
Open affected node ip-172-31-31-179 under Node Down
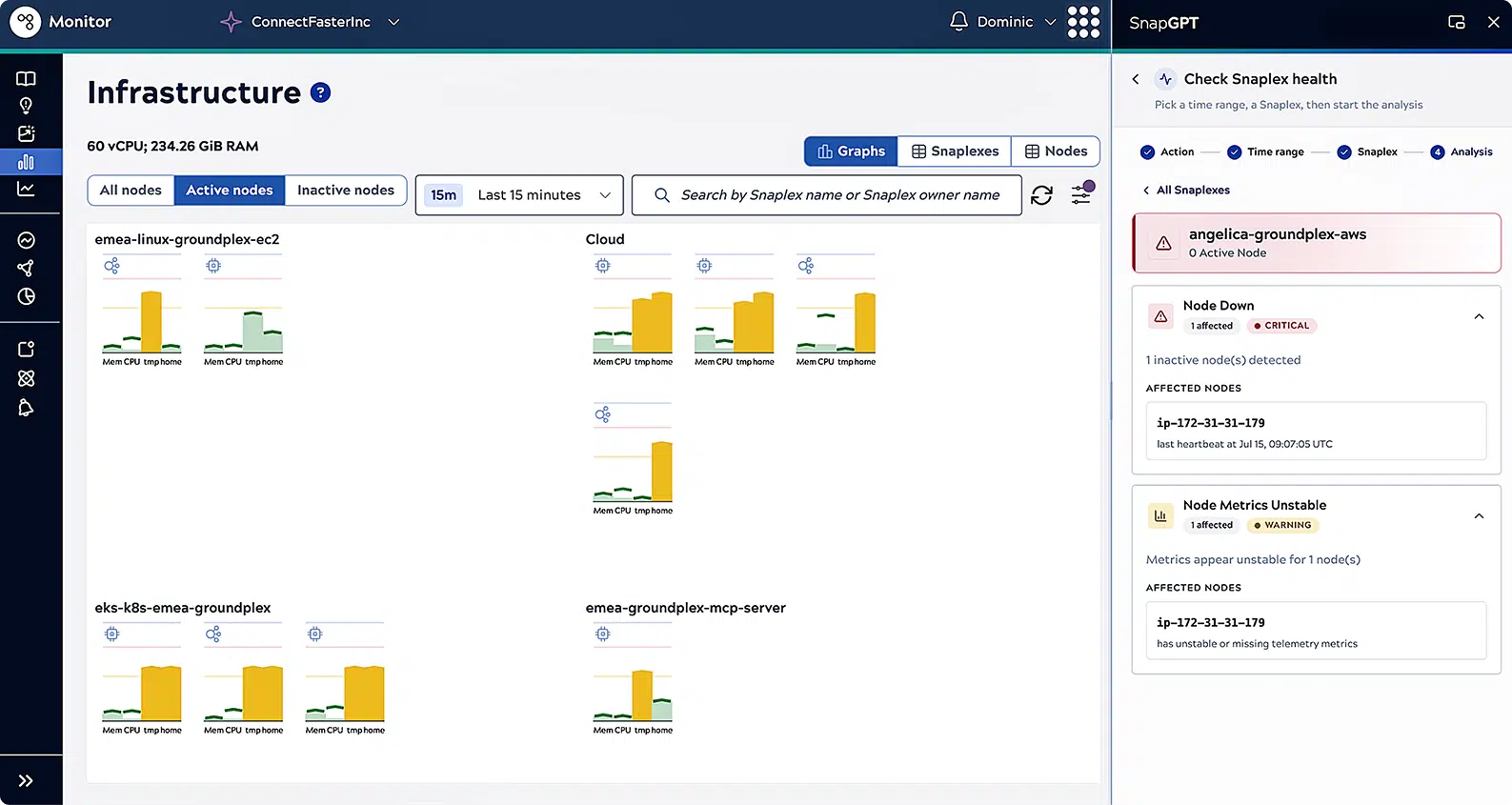1316,432
